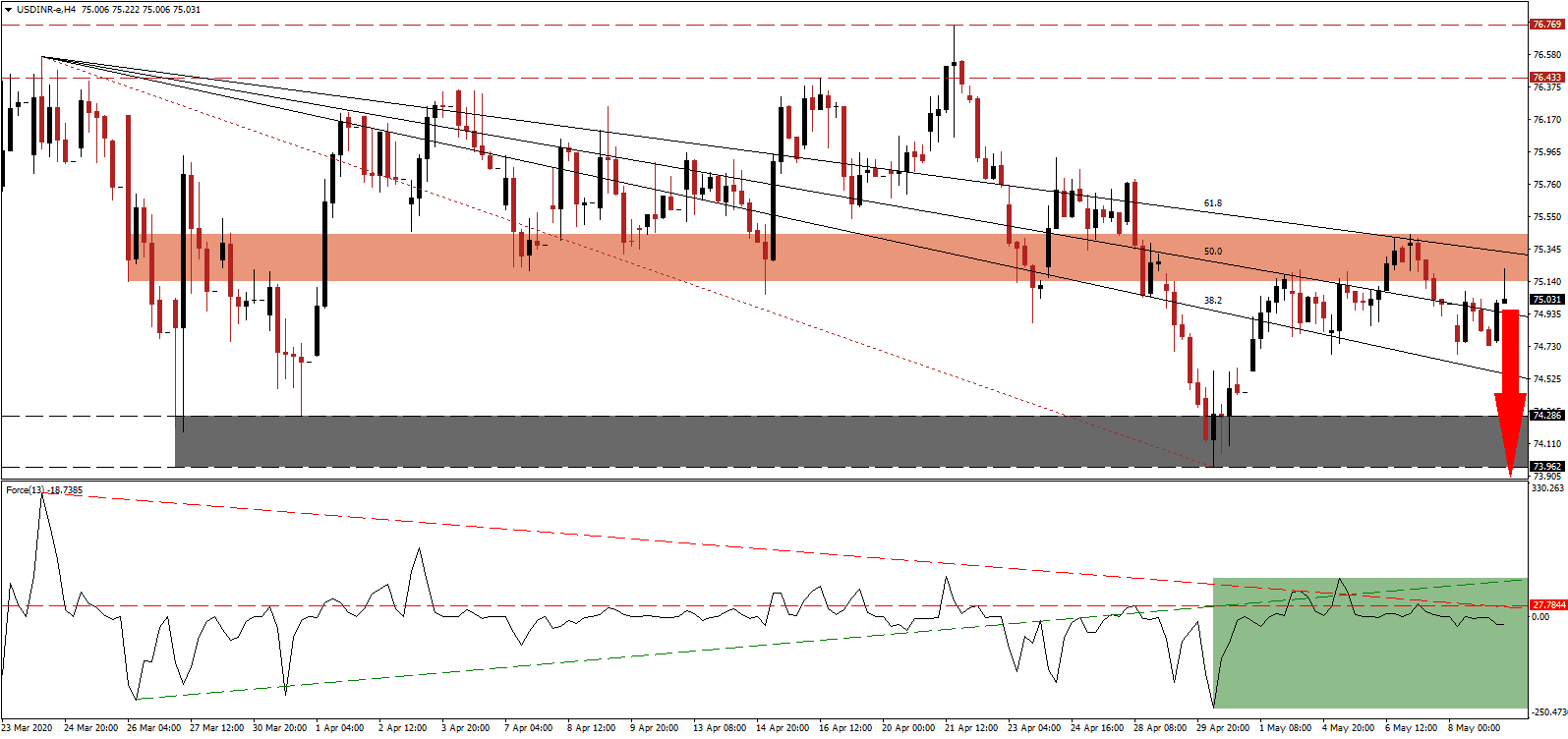The width and height of the screenshot is (1568, 739).
Task: Click the current price tag 75.031
Action: click(1547, 300)
